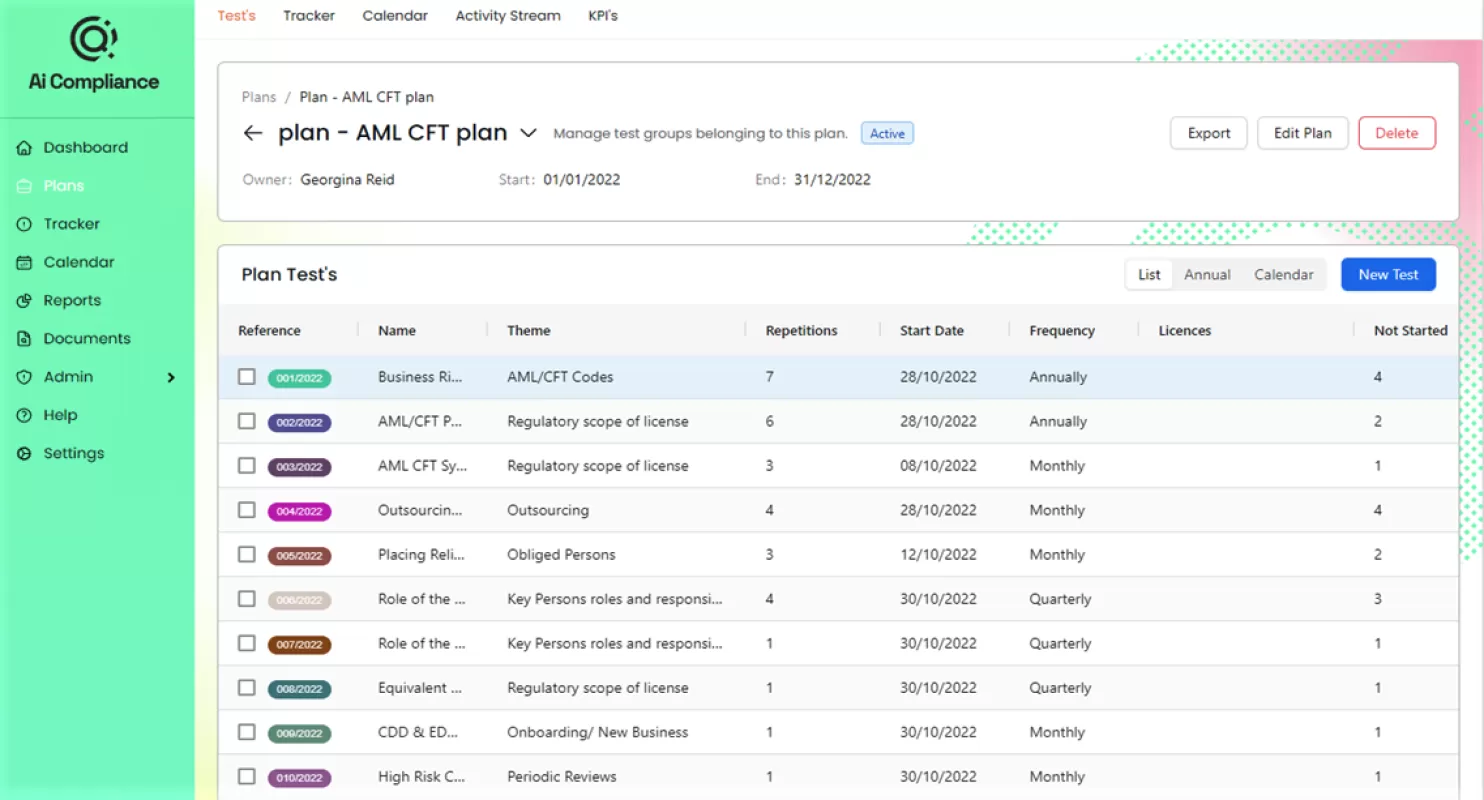Image resolution: width=1484 pixels, height=800 pixels.
Task: Open Dashboard via its home icon
Action: (x=25, y=148)
